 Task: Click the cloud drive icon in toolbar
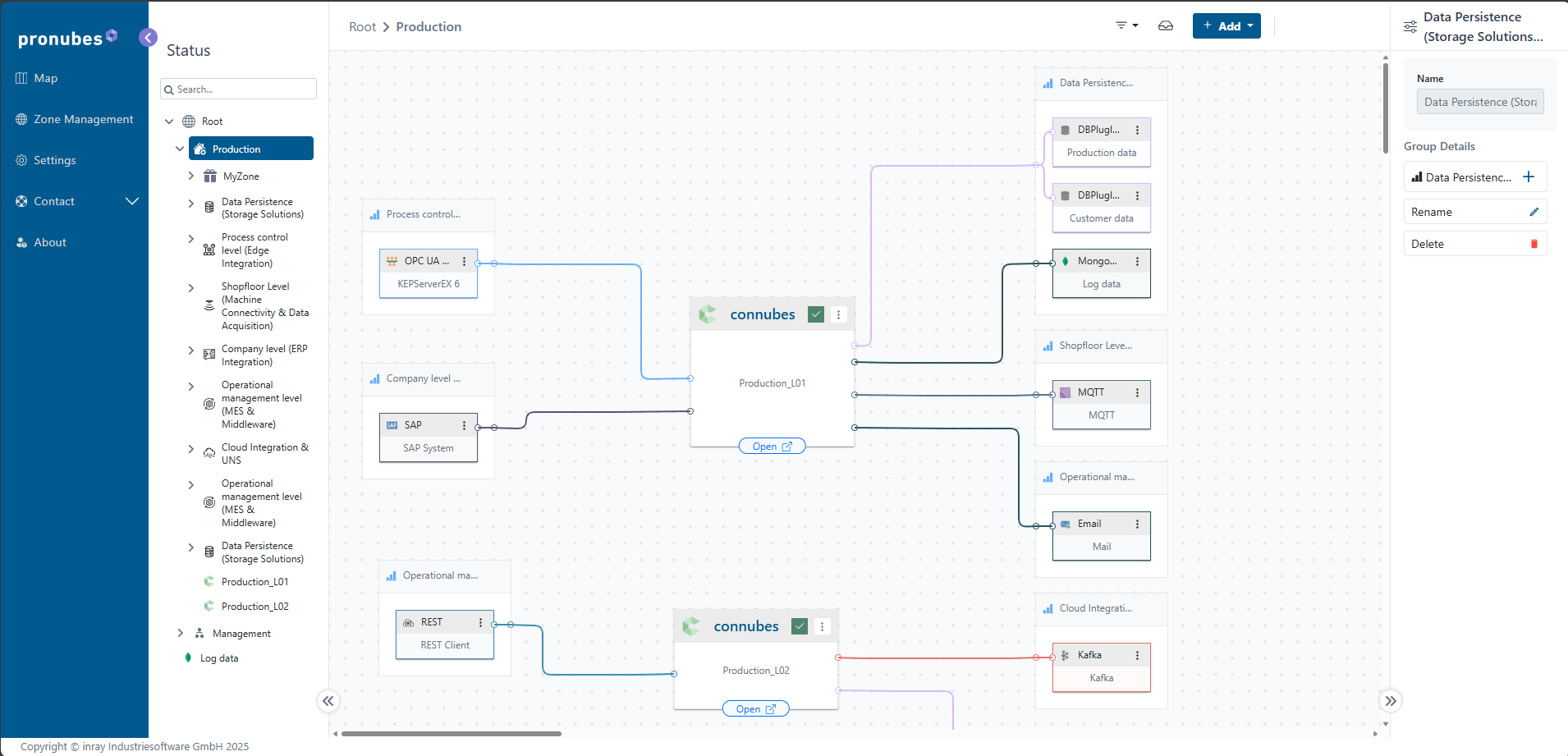[x=1166, y=26]
